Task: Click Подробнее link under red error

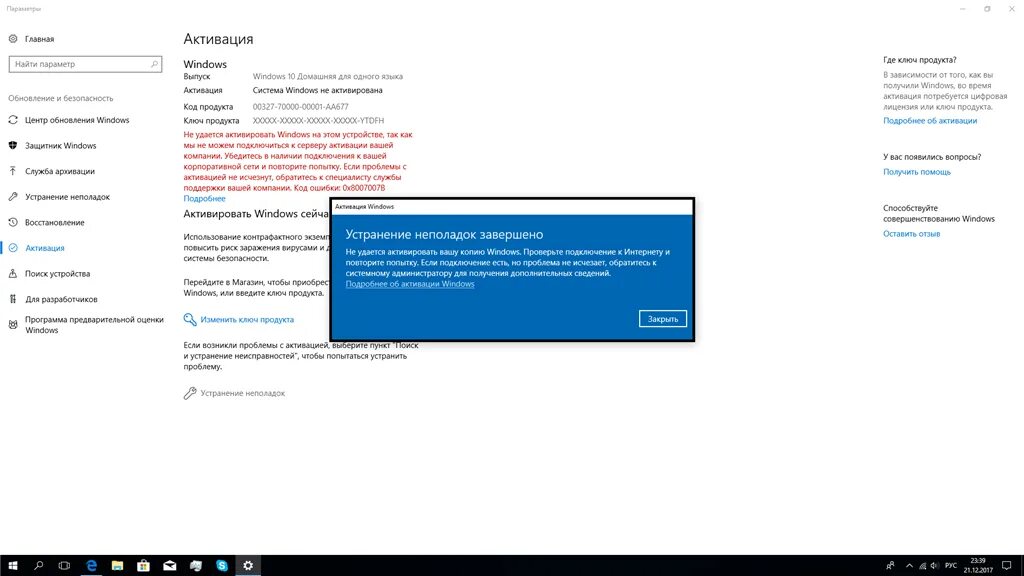Action: tap(204, 199)
